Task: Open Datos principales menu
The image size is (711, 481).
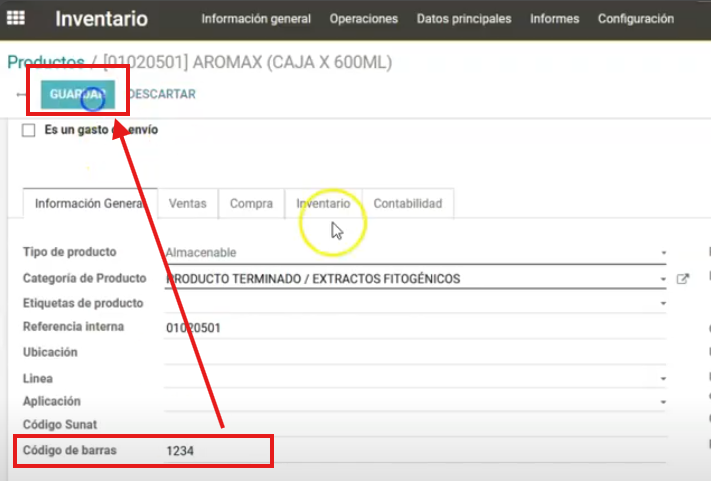Action: (x=464, y=19)
